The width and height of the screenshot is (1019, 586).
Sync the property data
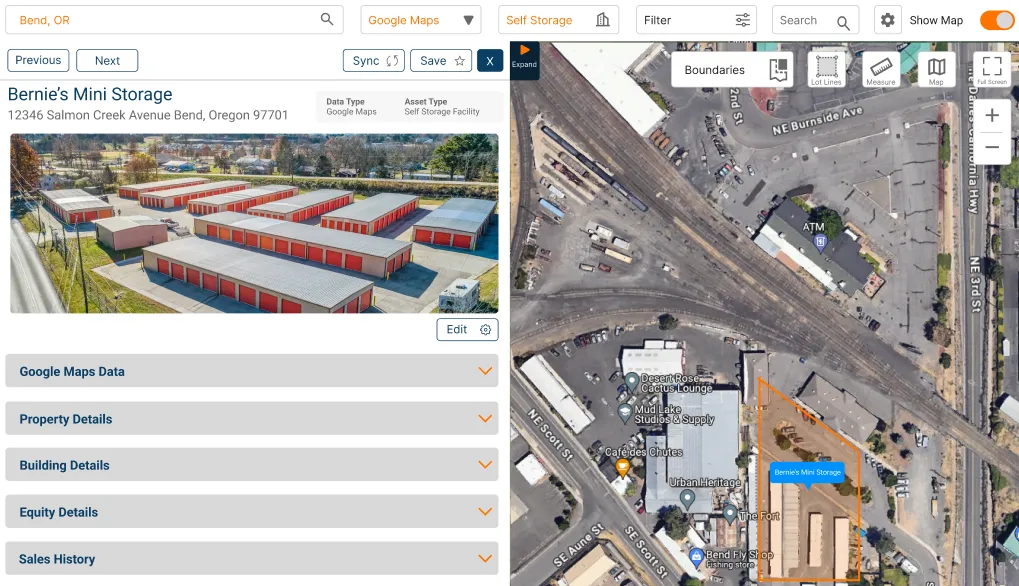374,60
